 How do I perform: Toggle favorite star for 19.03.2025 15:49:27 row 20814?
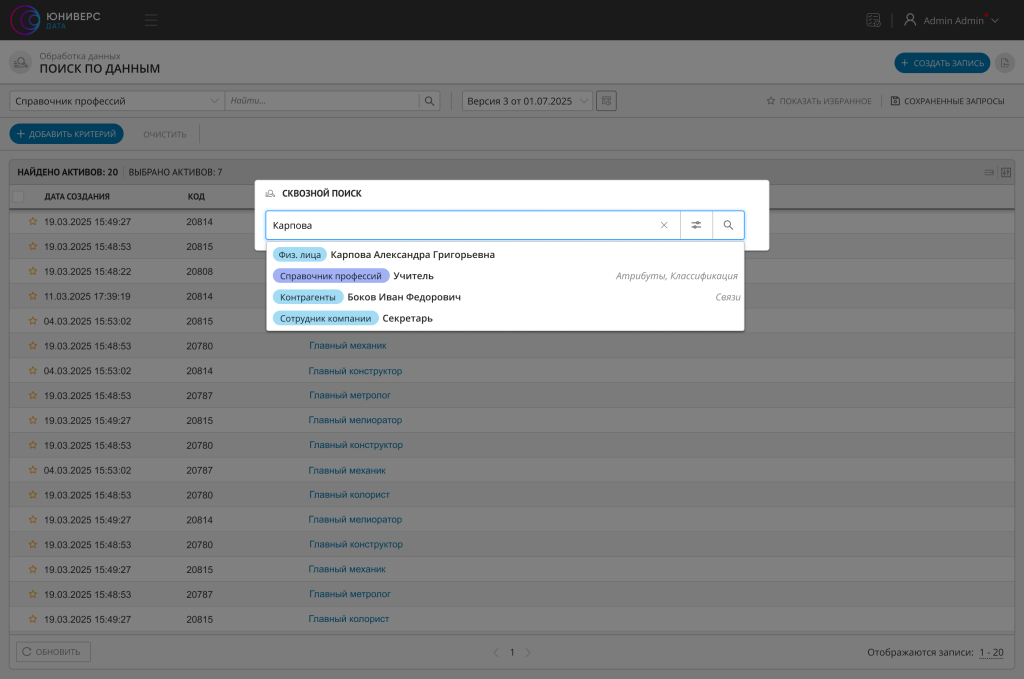32,221
